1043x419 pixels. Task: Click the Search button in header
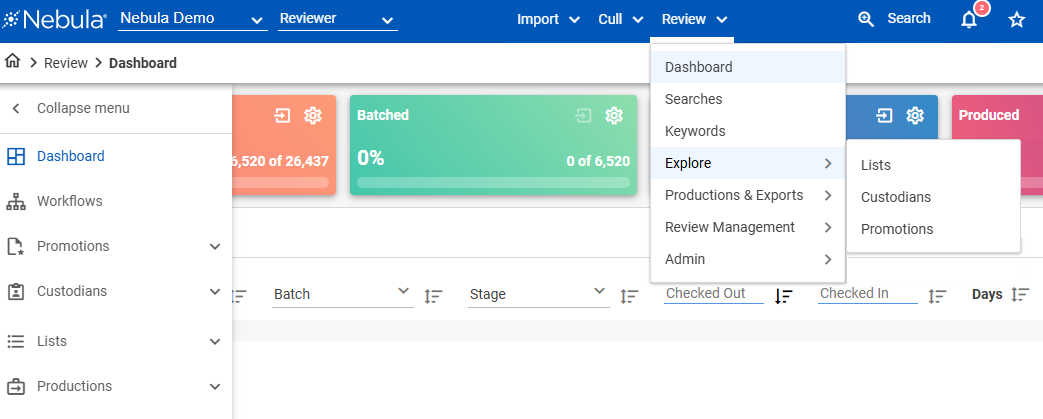point(894,19)
